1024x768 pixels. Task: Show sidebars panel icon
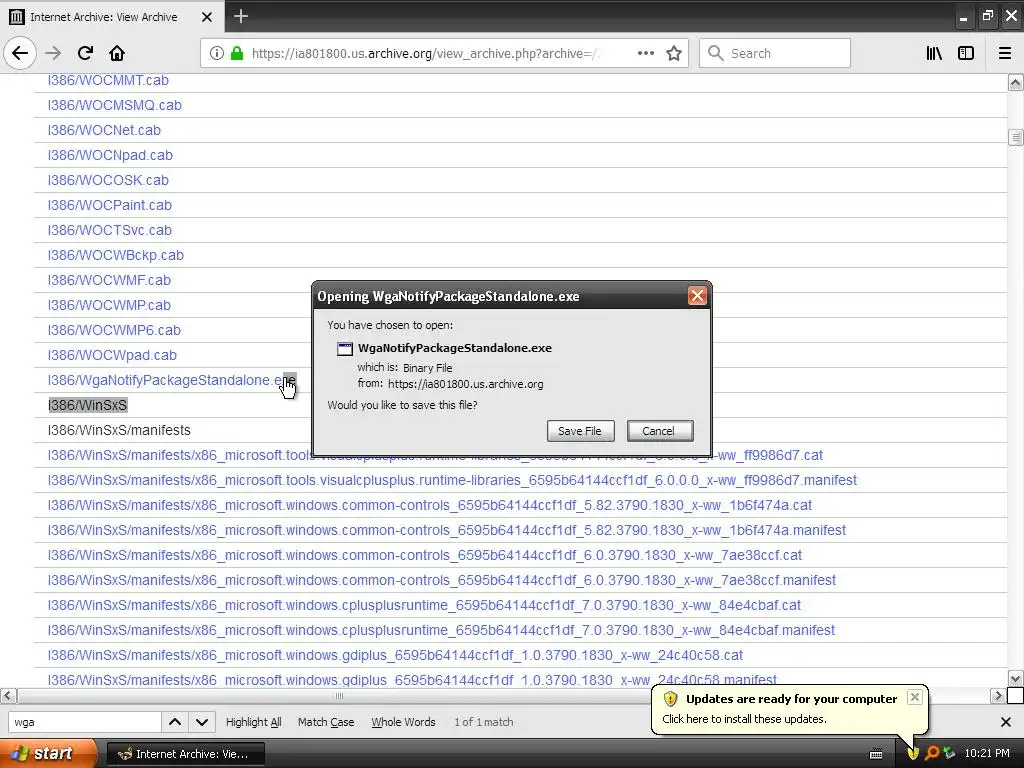(x=965, y=53)
